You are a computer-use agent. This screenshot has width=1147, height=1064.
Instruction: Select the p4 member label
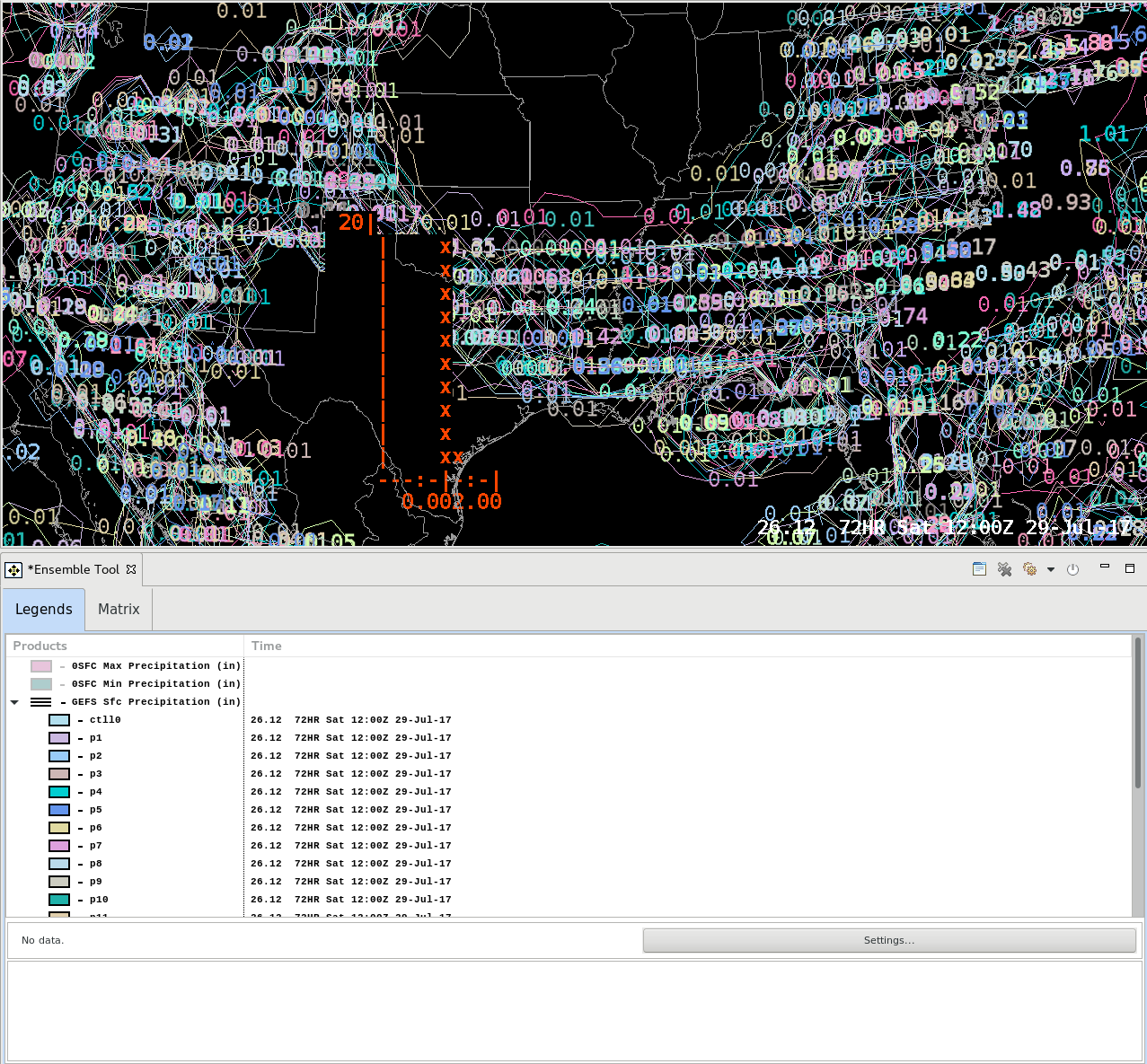(x=96, y=792)
